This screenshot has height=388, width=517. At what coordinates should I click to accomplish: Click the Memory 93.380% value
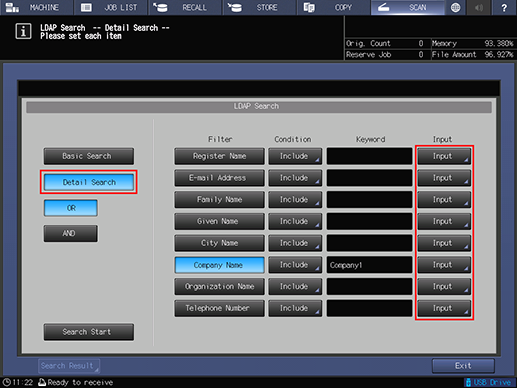pos(499,43)
